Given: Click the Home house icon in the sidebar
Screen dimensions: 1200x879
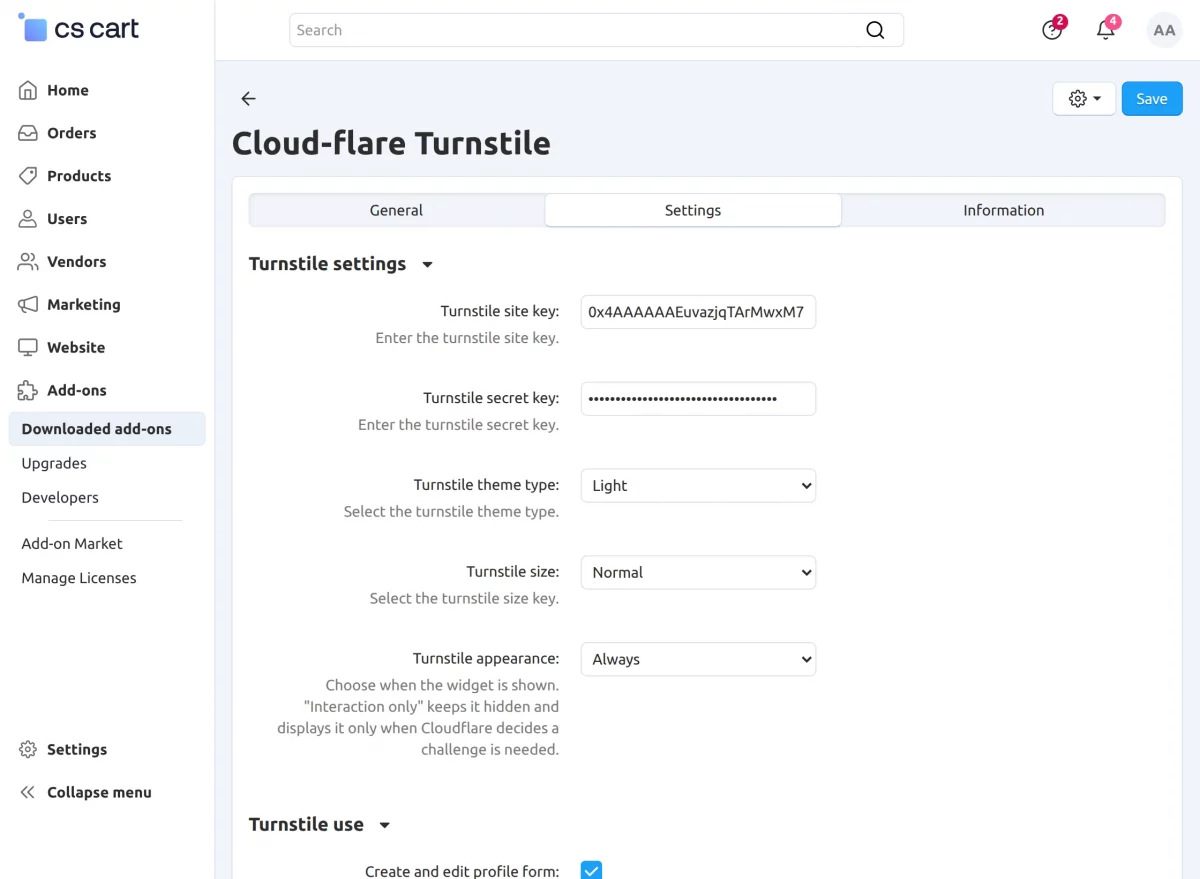Looking at the screenshot, I should (x=28, y=90).
